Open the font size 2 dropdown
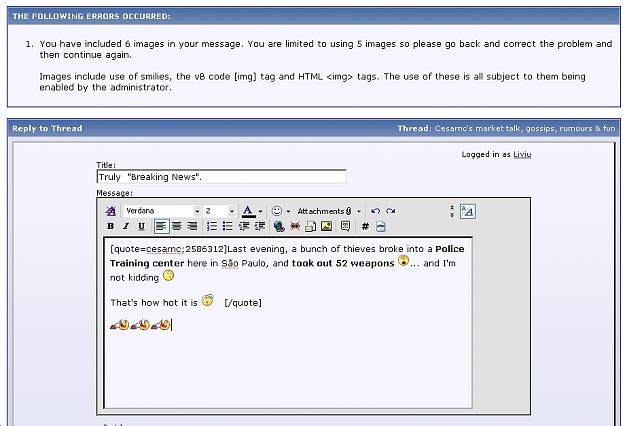The height and width of the screenshot is (426, 625). (x=232, y=211)
